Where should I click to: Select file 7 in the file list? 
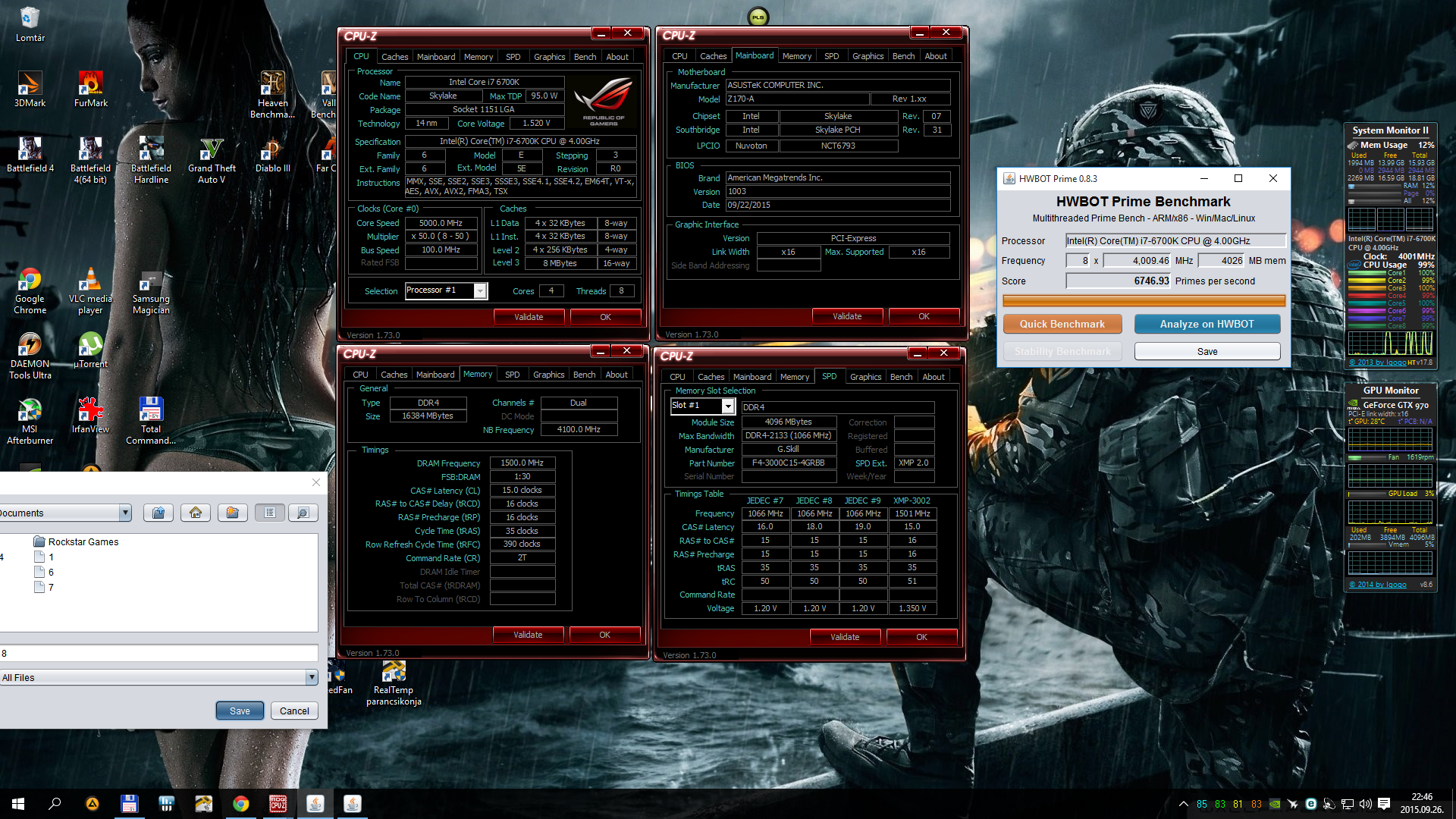pyautogui.click(x=44, y=588)
